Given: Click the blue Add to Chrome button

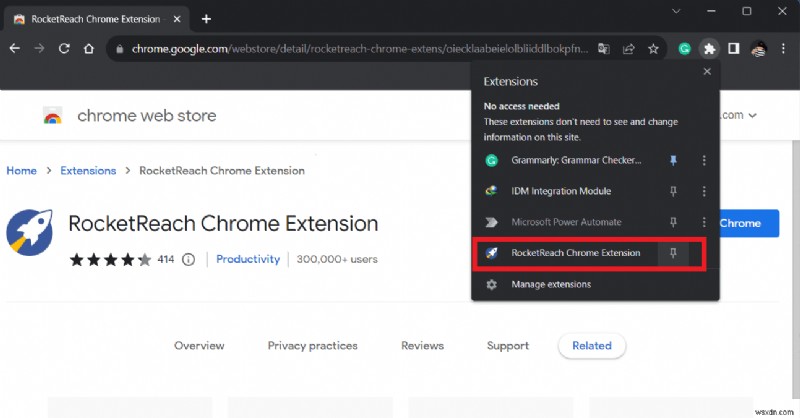Looking at the screenshot, I should [x=749, y=223].
